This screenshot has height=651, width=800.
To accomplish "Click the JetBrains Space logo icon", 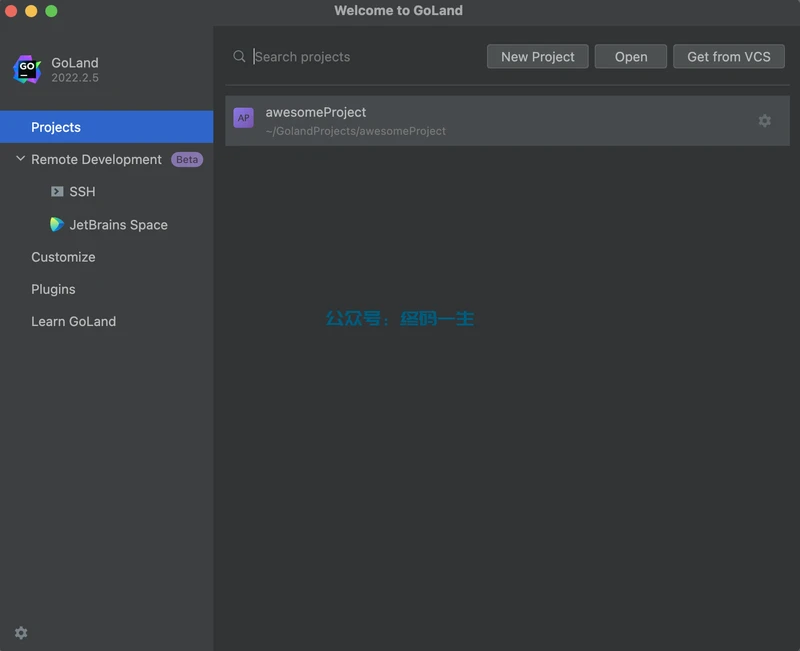I will (x=57, y=225).
